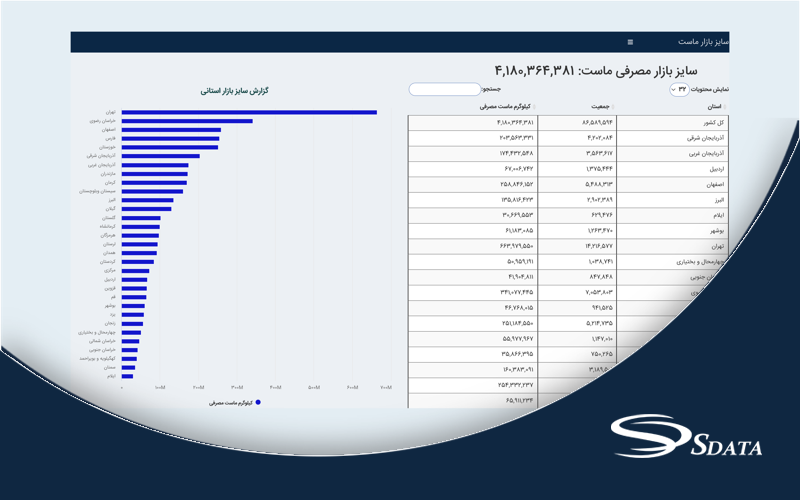Expand the نمایش محتویات entries dropdown
This screenshot has height=500, width=800.
coord(680,89)
